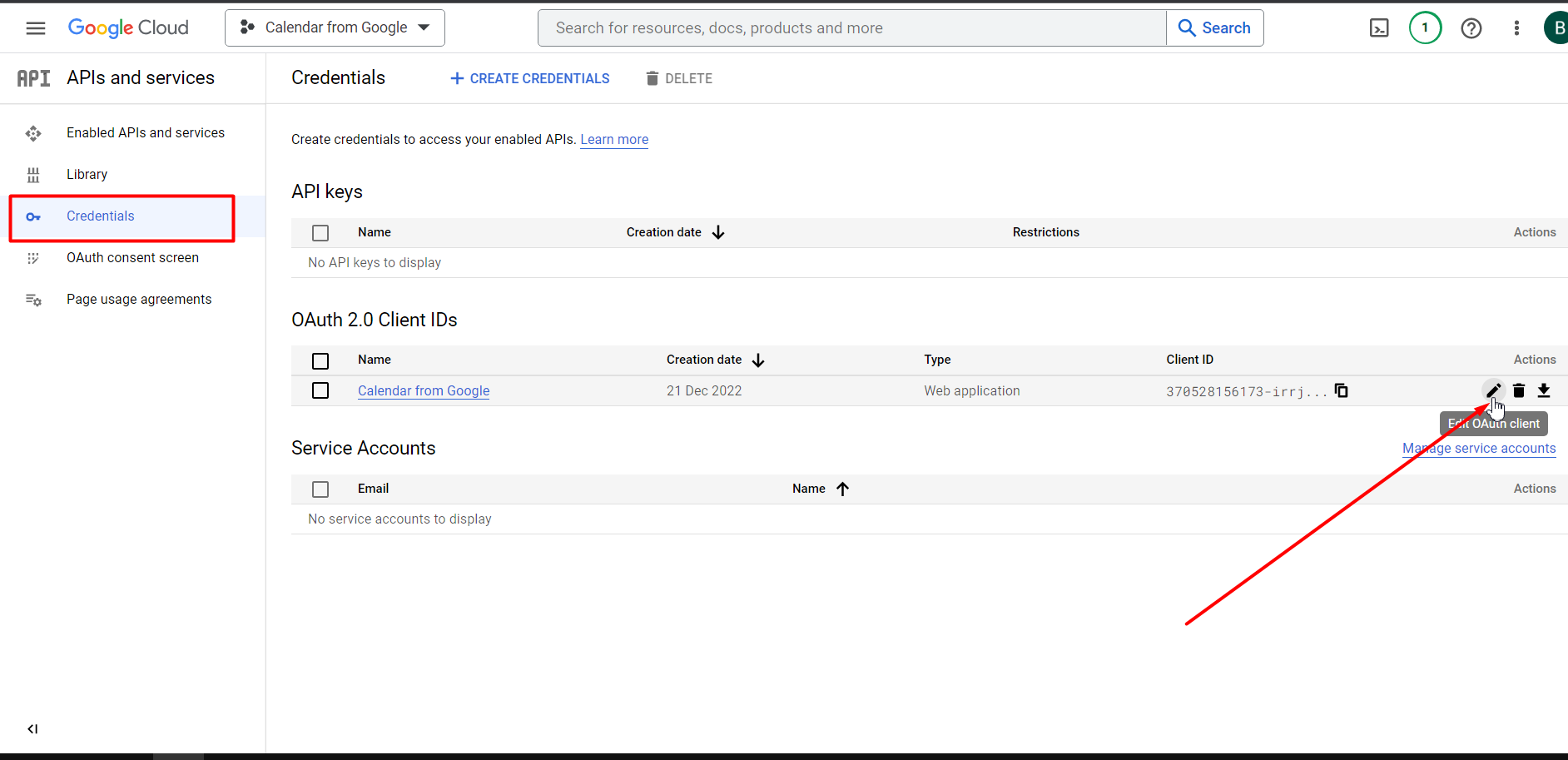Check the Service Accounts select-all checkbox
The height and width of the screenshot is (760, 1568).
(320, 489)
